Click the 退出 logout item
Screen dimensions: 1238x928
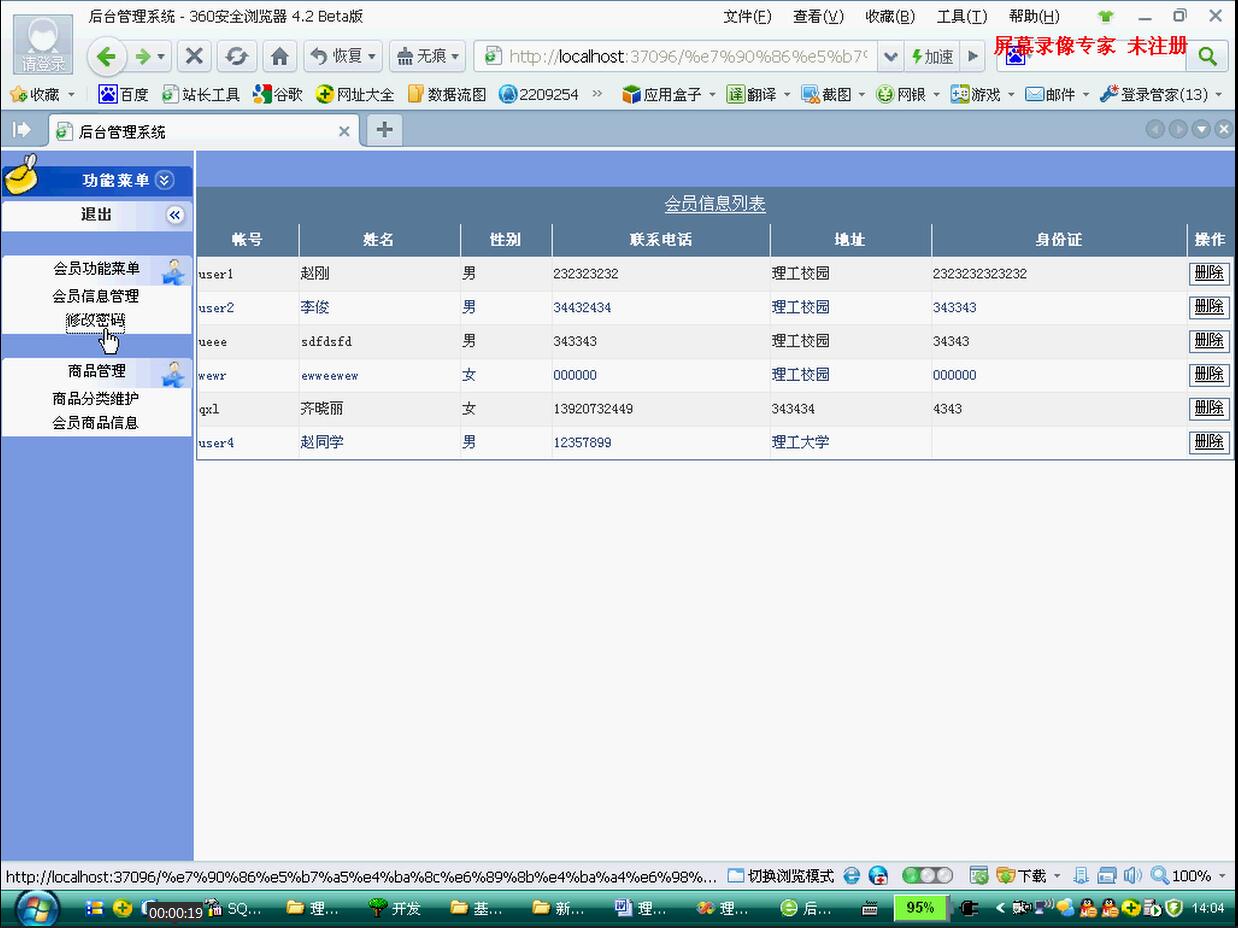click(97, 214)
